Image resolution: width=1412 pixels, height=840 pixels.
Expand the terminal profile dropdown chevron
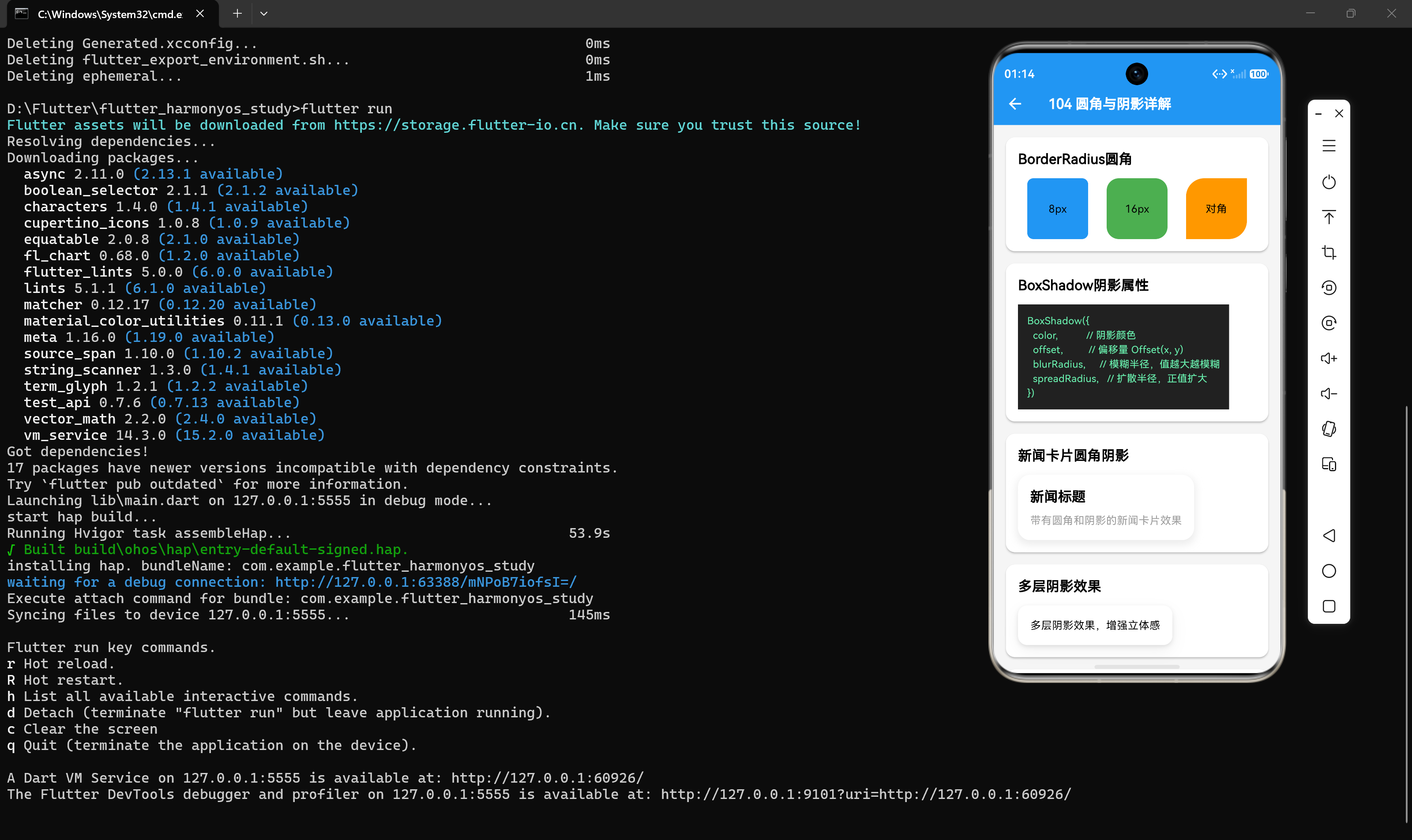[264, 14]
